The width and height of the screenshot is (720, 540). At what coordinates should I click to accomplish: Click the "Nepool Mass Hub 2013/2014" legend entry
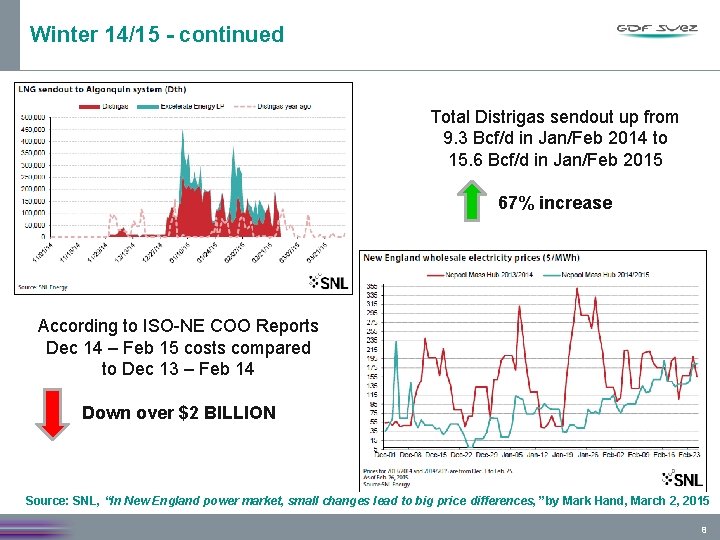[x=480, y=275]
